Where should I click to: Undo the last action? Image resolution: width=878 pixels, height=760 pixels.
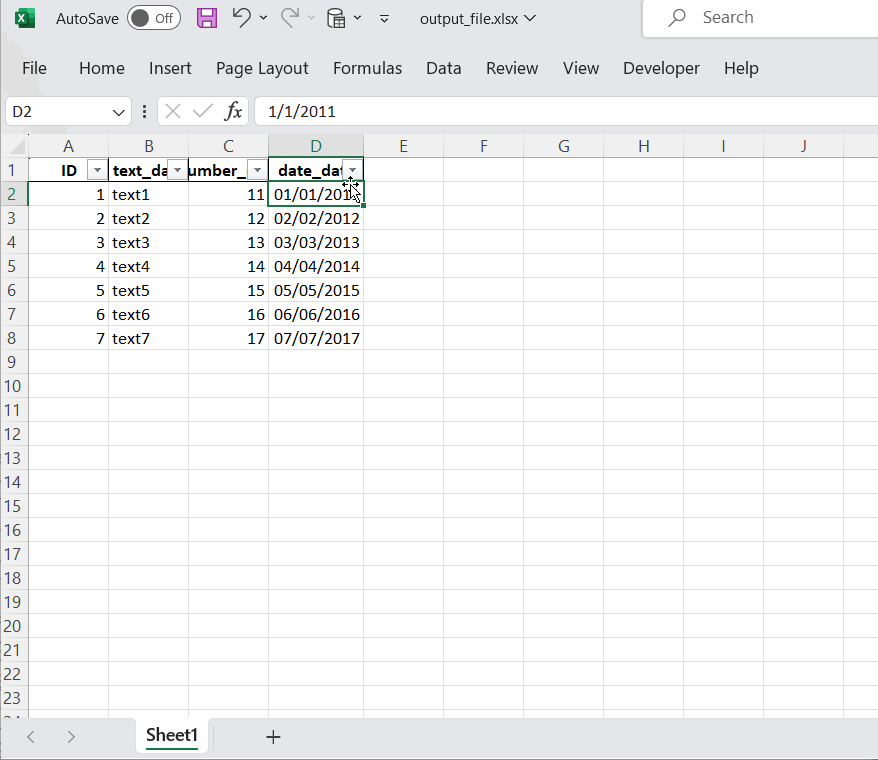(243, 17)
